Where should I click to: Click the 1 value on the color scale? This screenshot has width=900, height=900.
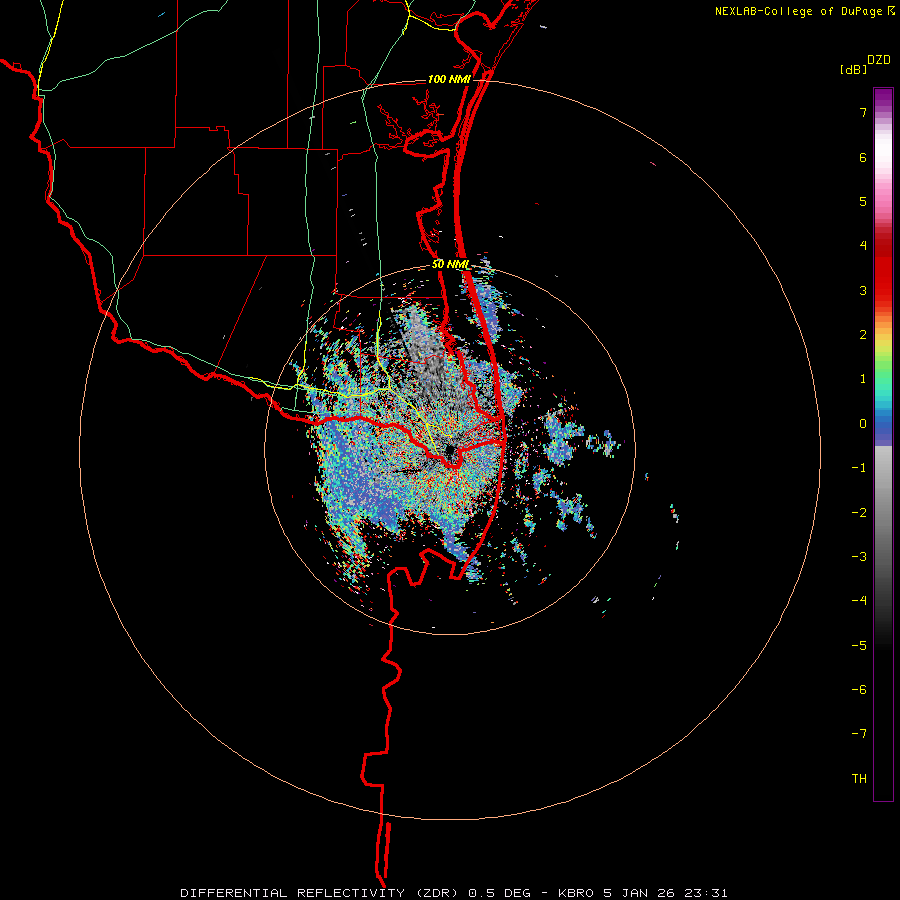pos(863,379)
